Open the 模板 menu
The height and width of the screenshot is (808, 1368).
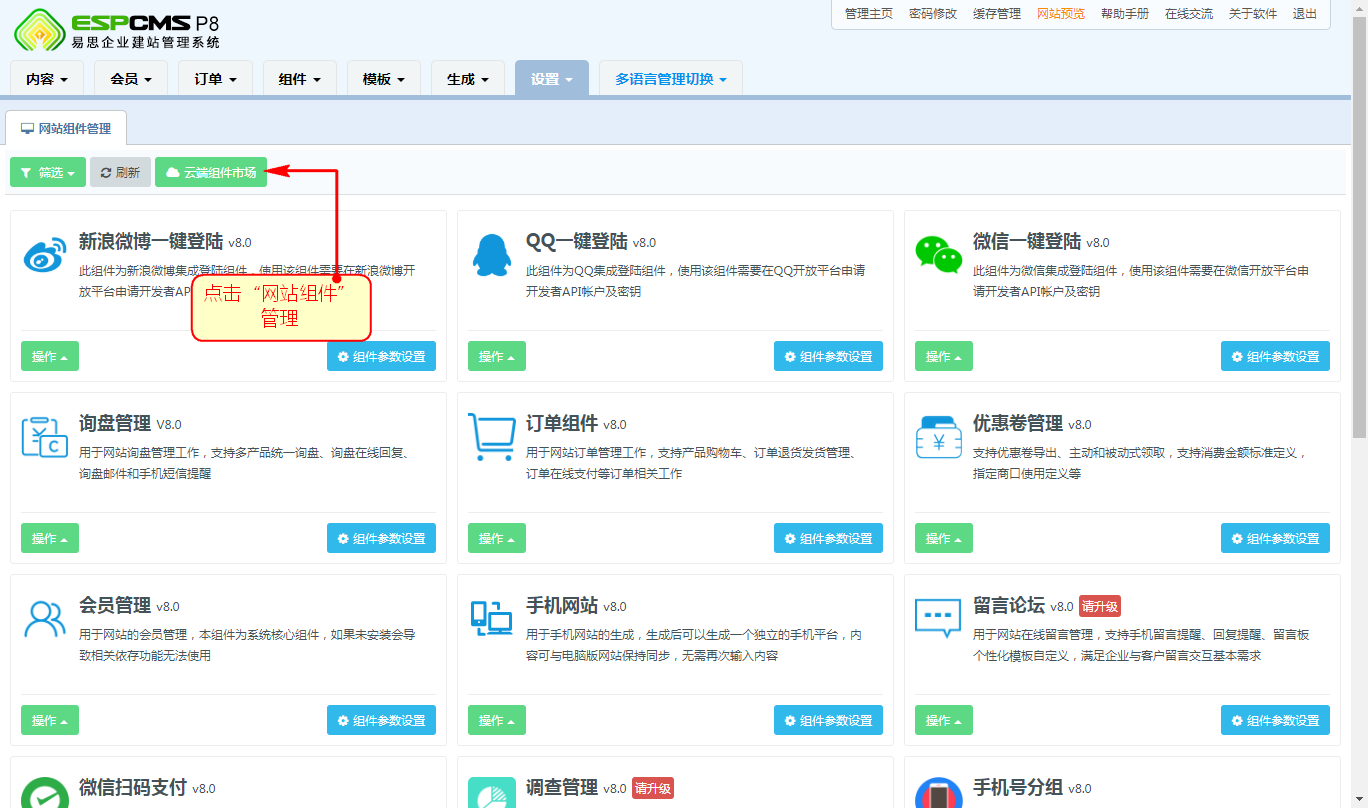click(384, 79)
